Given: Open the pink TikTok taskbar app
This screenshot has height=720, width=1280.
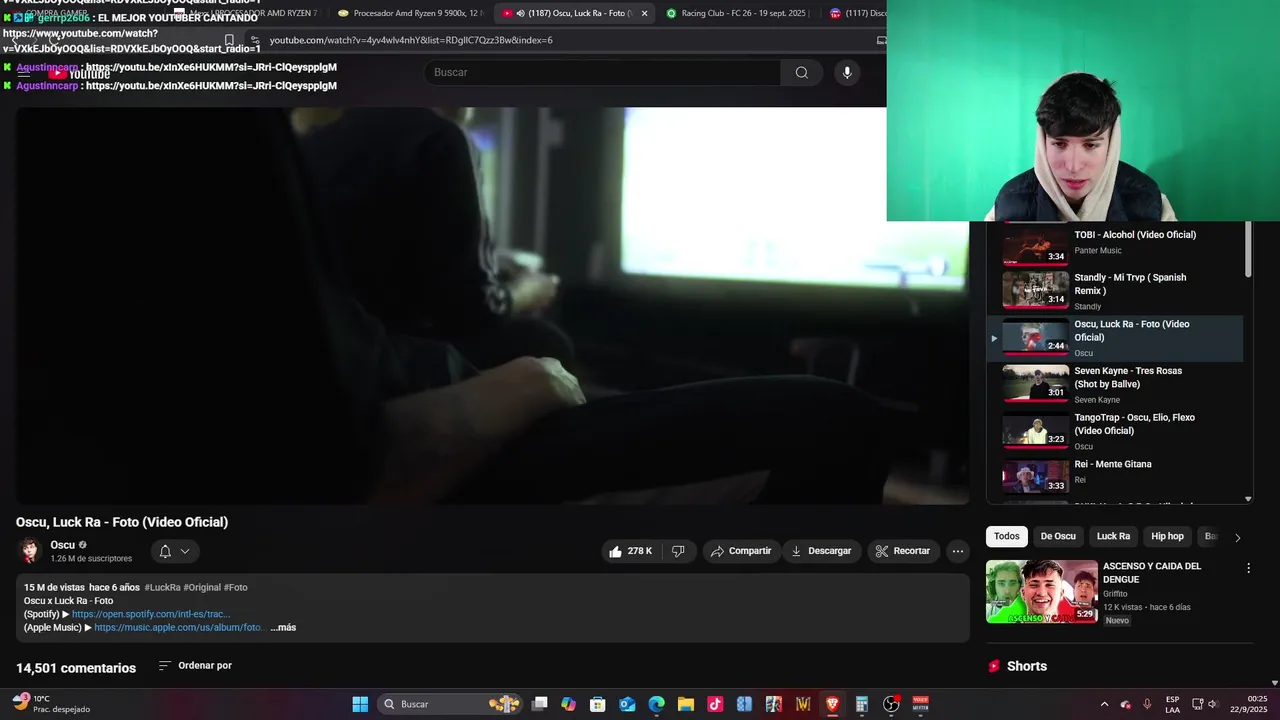Looking at the screenshot, I should 715,704.
